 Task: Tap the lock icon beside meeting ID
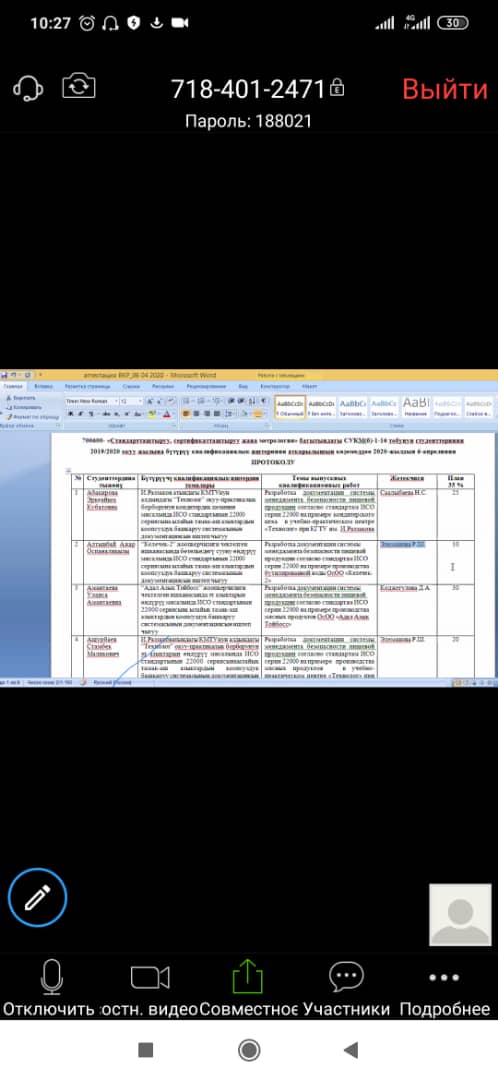point(337,89)
